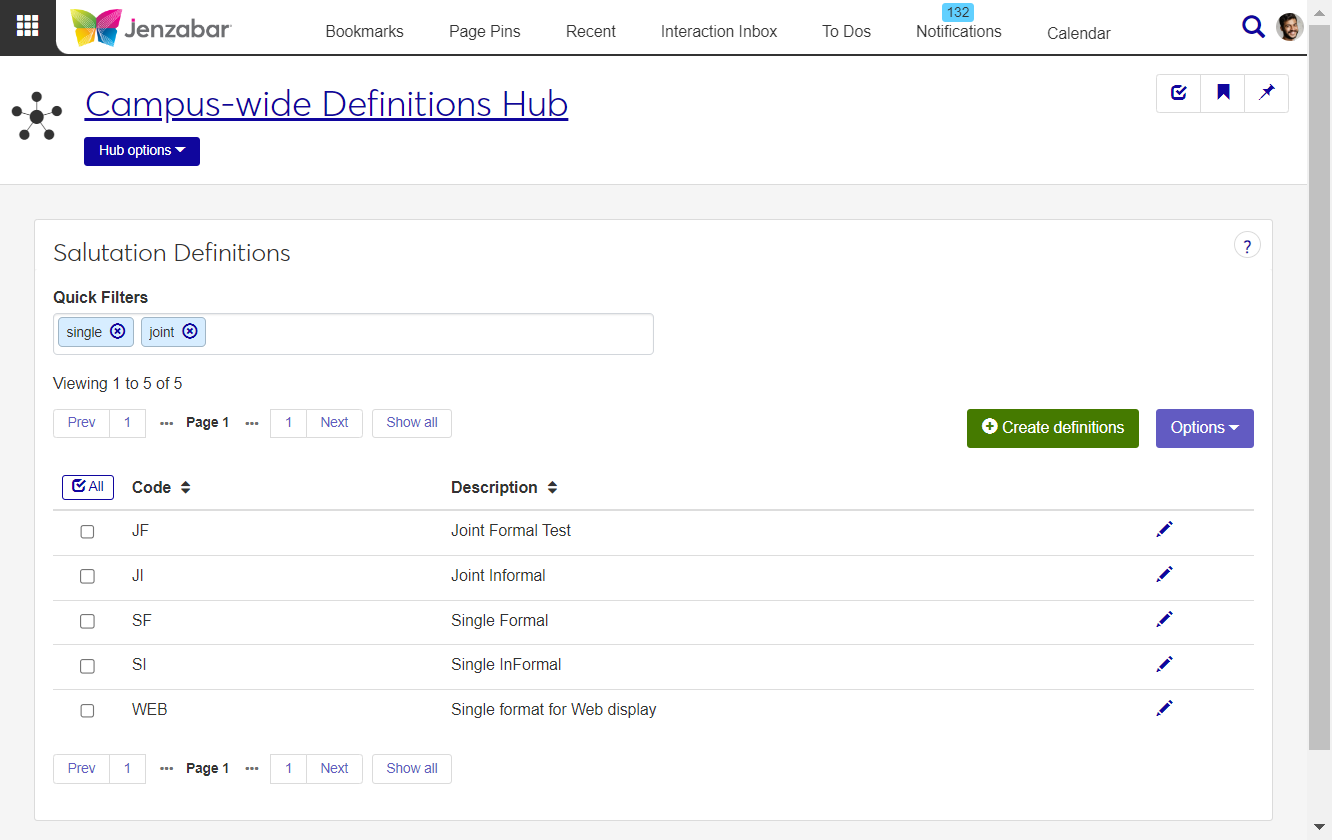Go to Notifications in top navigation
The width and height of the screenshot is (1332, 840).
click(x=958, y=31)
